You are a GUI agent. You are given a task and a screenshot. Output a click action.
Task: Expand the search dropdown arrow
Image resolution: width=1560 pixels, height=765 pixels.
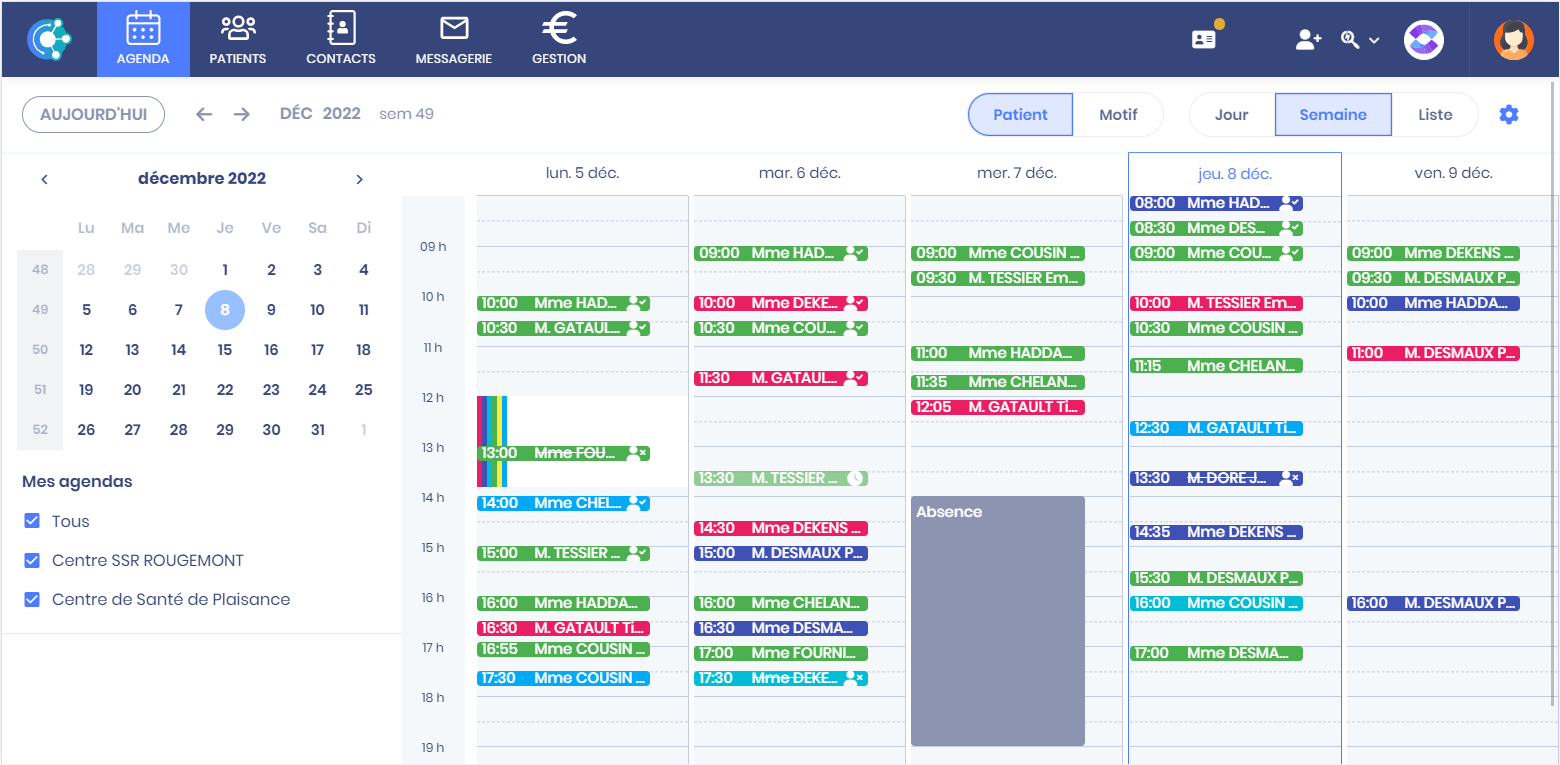[1374, 40]
